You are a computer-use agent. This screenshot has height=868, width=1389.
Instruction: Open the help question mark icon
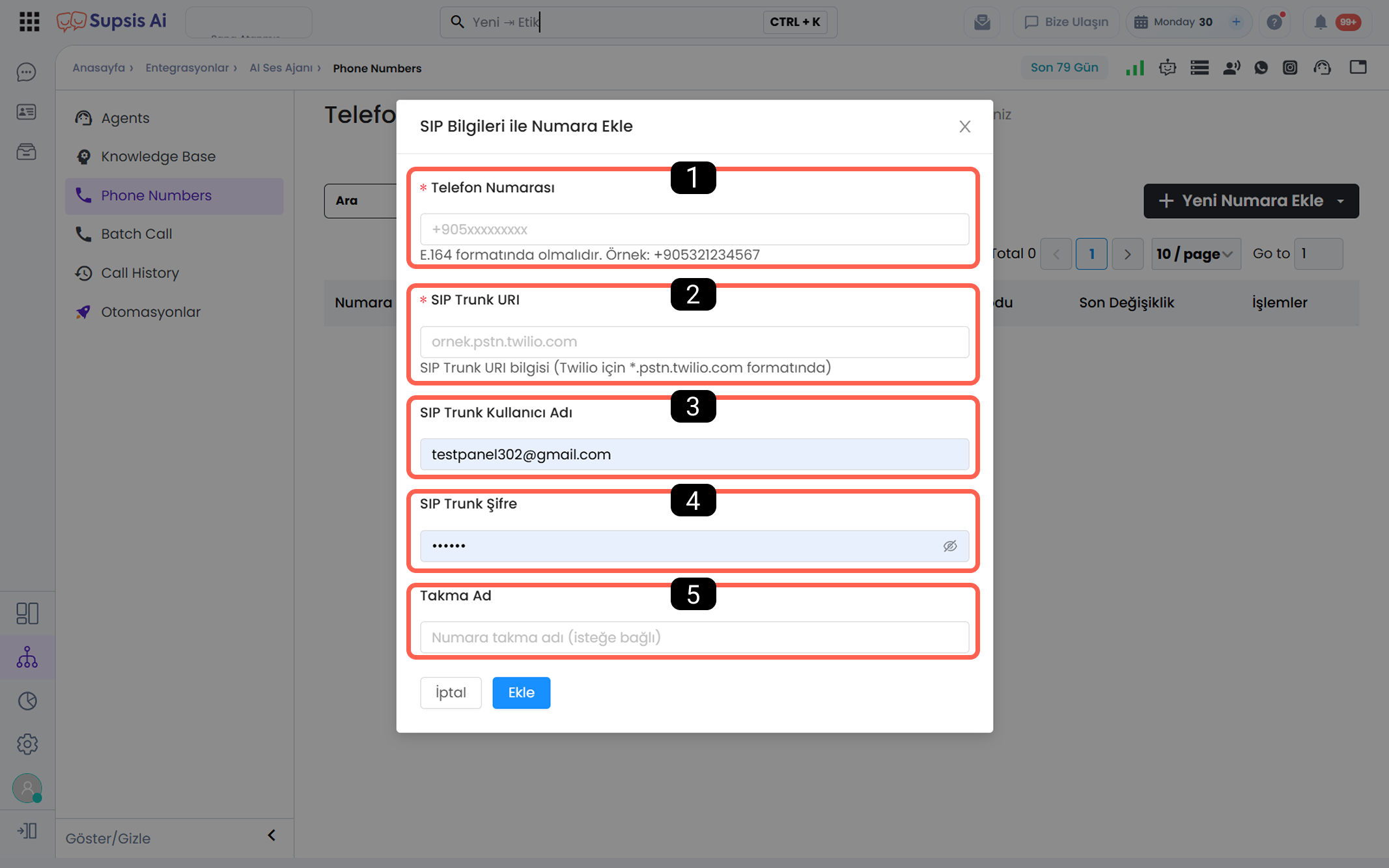coord(1274,22)
